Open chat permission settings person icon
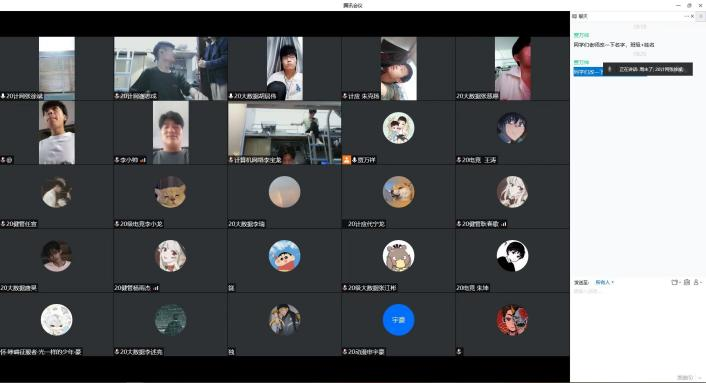This screenshot has width=706, height=383. pos(696,282)
